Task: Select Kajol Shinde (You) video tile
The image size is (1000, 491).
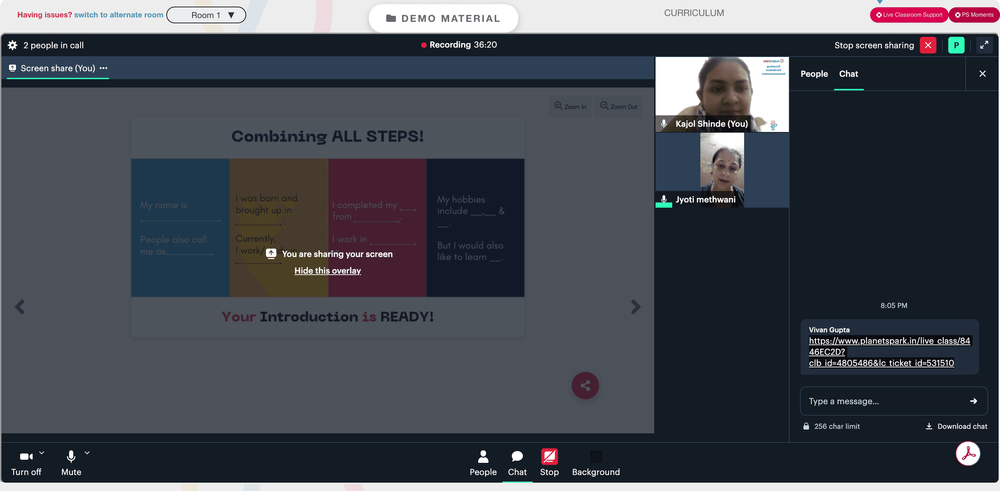Action: coord(722,94)
